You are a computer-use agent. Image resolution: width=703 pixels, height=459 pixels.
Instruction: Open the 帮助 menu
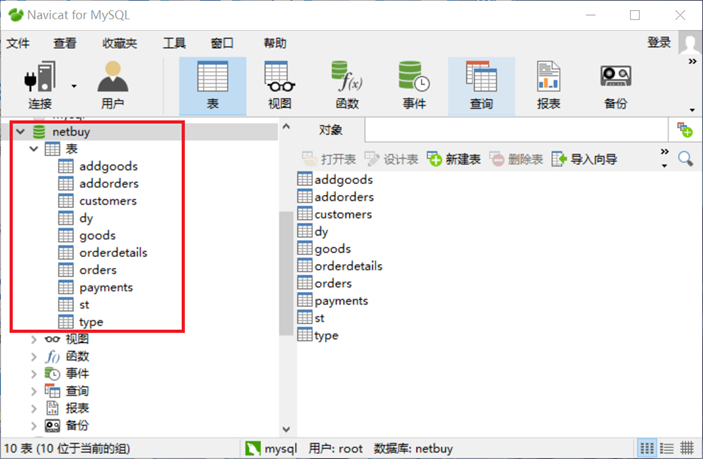275,43
